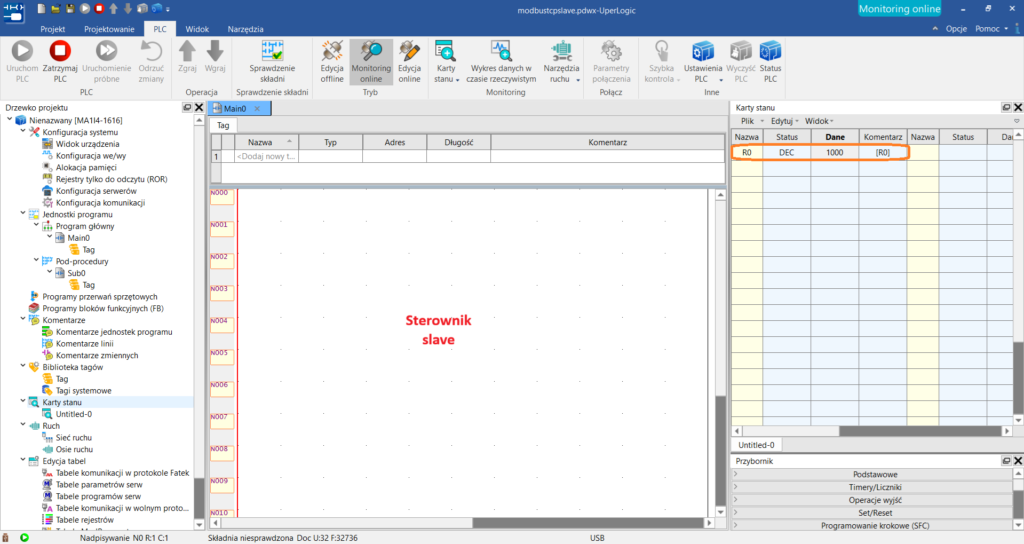Click Parametry połączenia icon

(611, 52)
